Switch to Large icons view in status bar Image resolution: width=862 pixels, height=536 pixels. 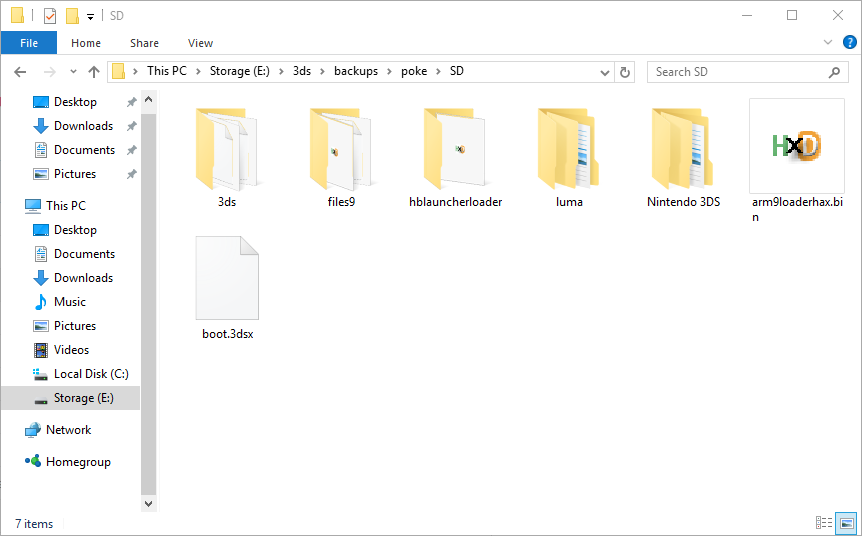[847, 522]
